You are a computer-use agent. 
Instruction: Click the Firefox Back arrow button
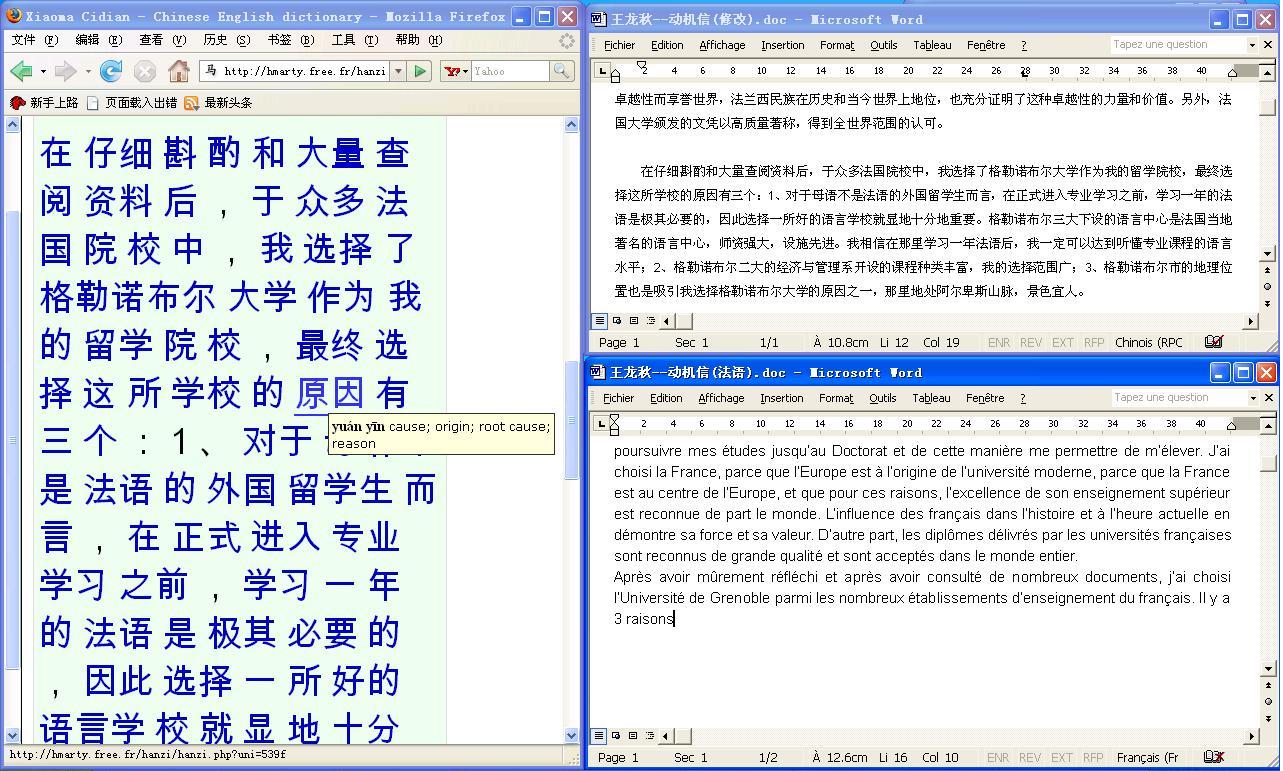click(x=20, y=71)
